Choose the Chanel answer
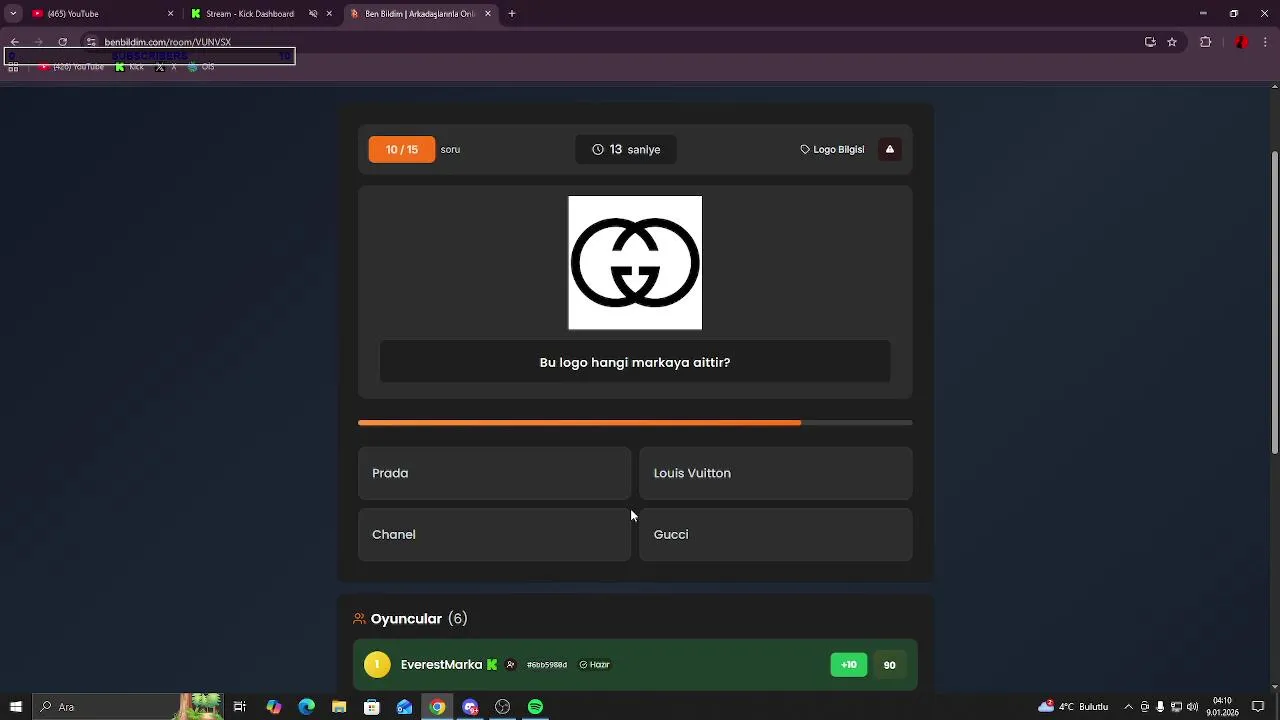 (494, 534)
